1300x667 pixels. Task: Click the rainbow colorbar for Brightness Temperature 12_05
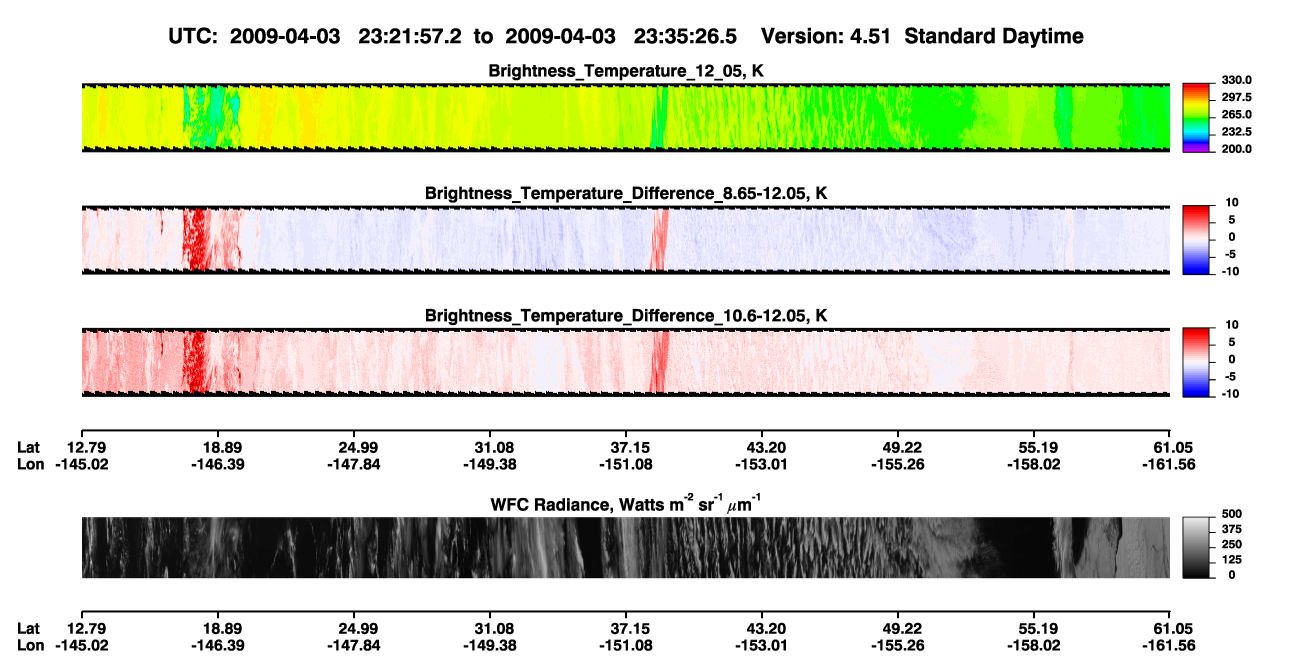[1196, 117]
